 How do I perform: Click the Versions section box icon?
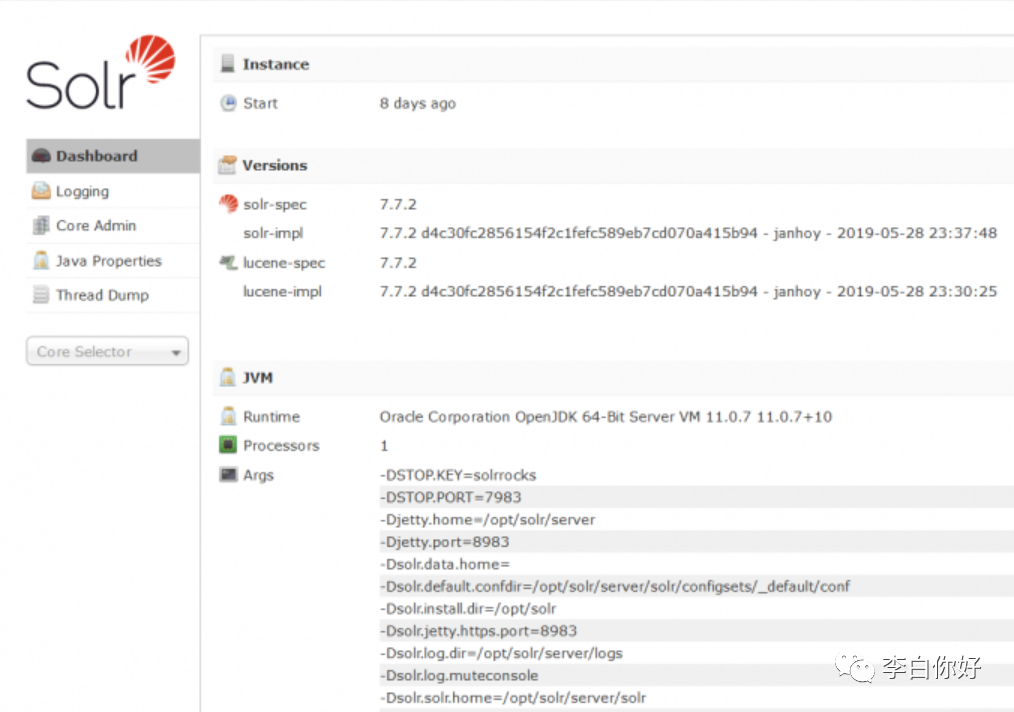coord(228,165)
